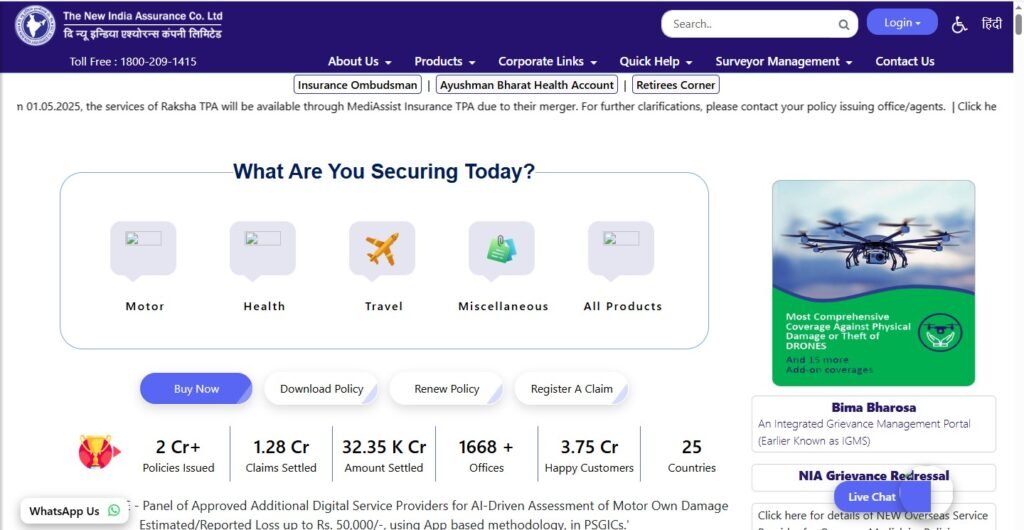
Task: Click the Buy Now button
Action: point(196,388)
